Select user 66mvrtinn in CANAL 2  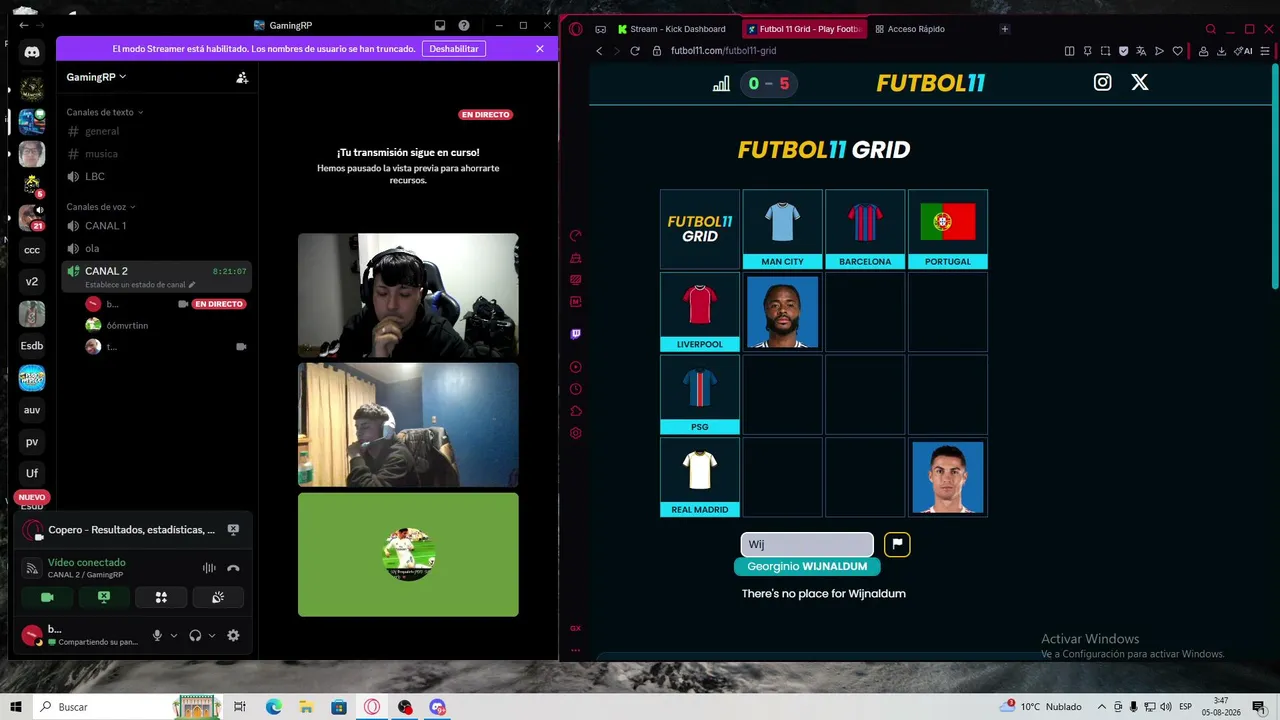click(x=127, y=325)
